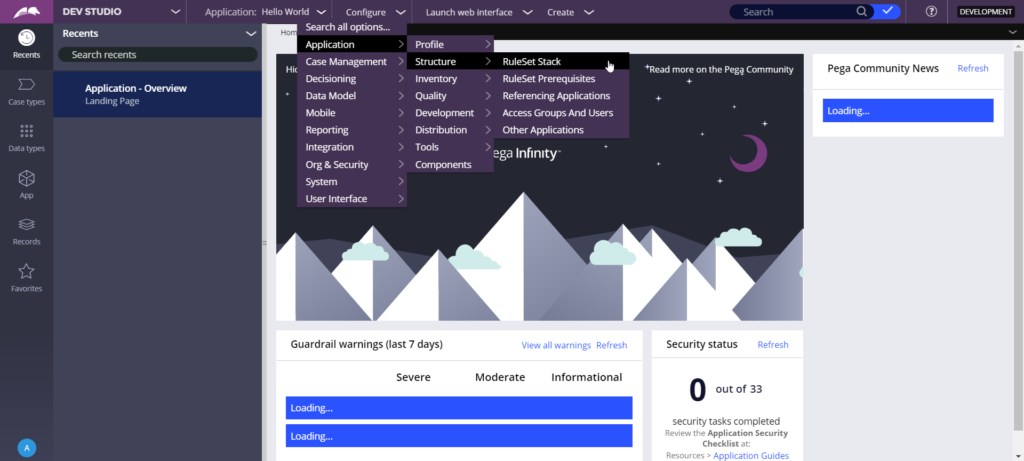
Task: Open Data types in sidebar
Action: click(26, 138)
